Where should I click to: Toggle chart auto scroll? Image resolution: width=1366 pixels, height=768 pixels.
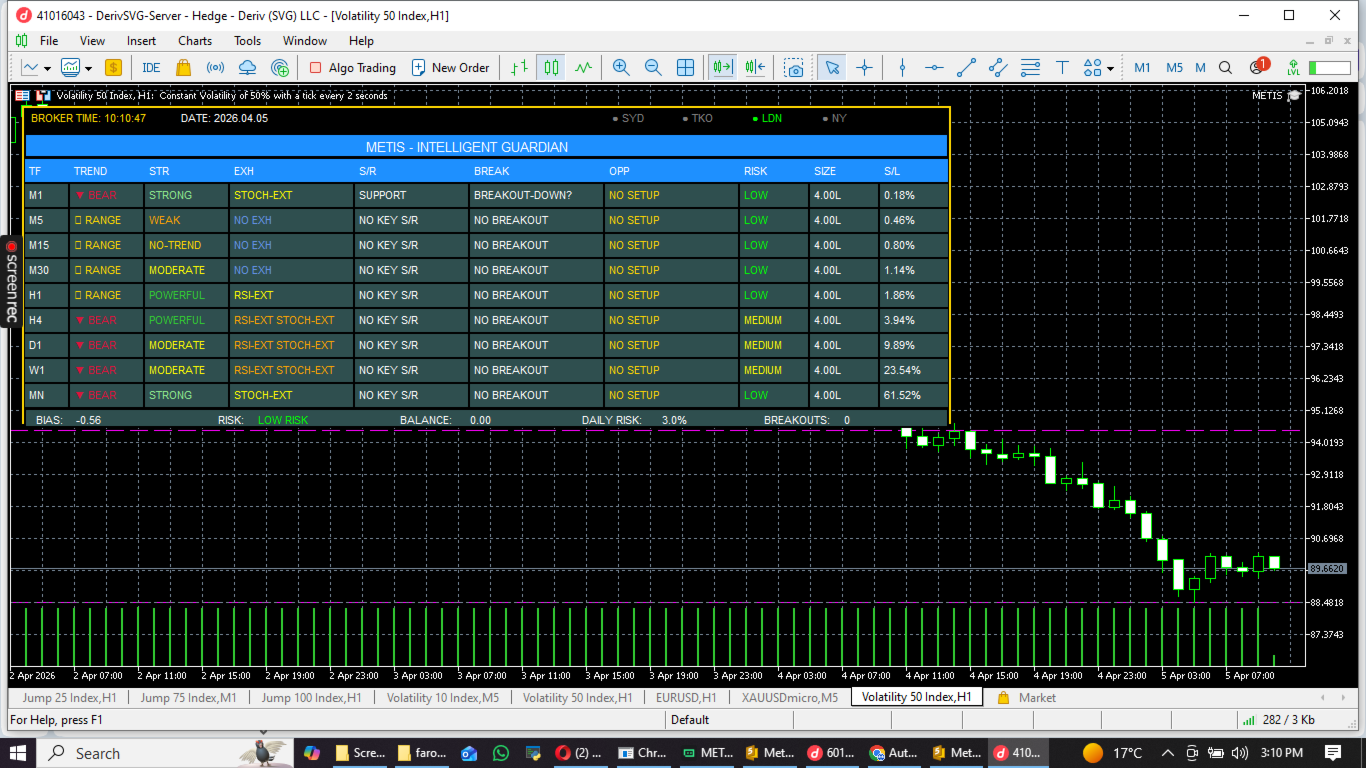point(722,68)
